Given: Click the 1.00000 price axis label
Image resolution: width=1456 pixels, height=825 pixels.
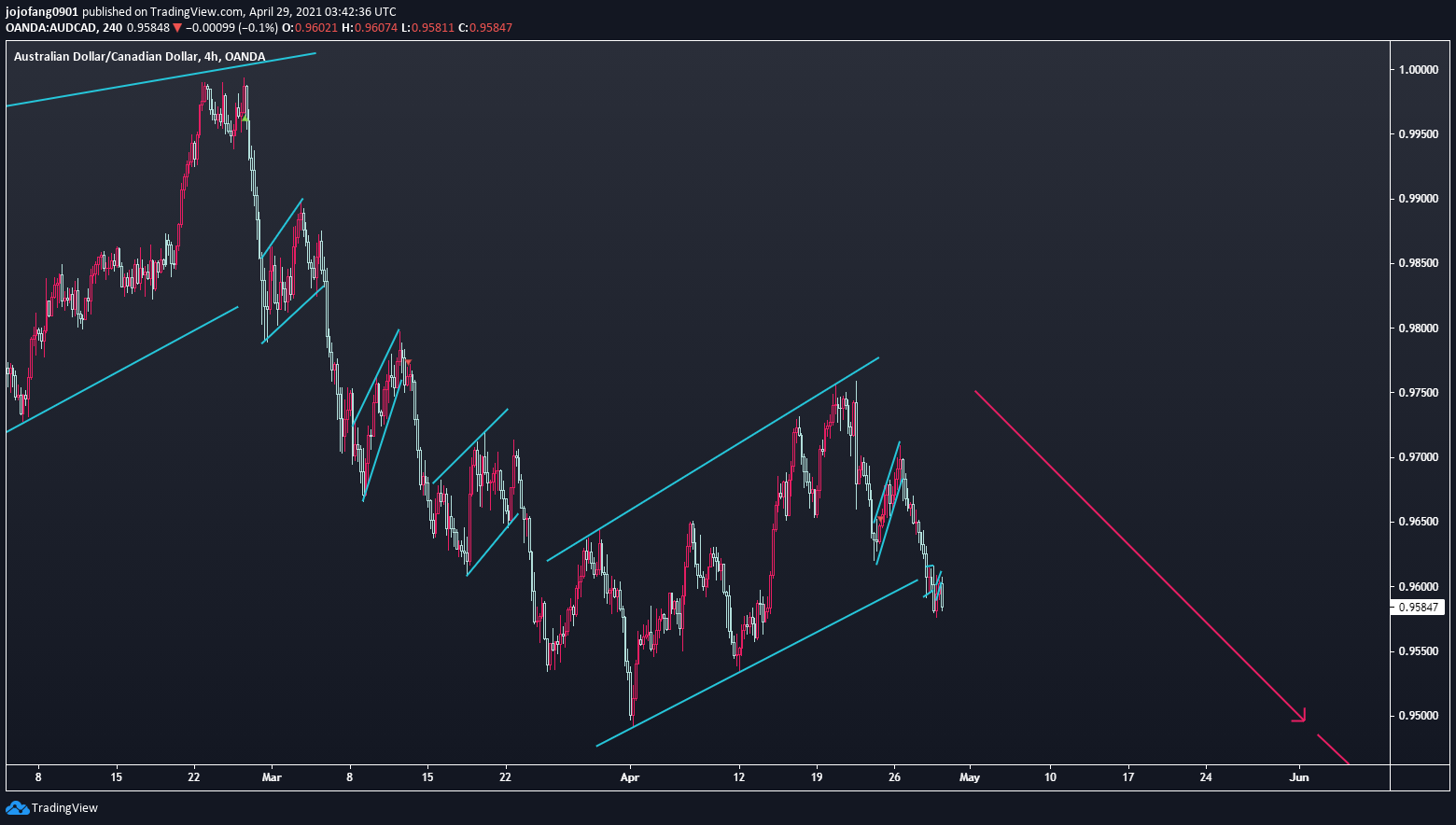Looking at the screenshot, I should [1418, 70].
